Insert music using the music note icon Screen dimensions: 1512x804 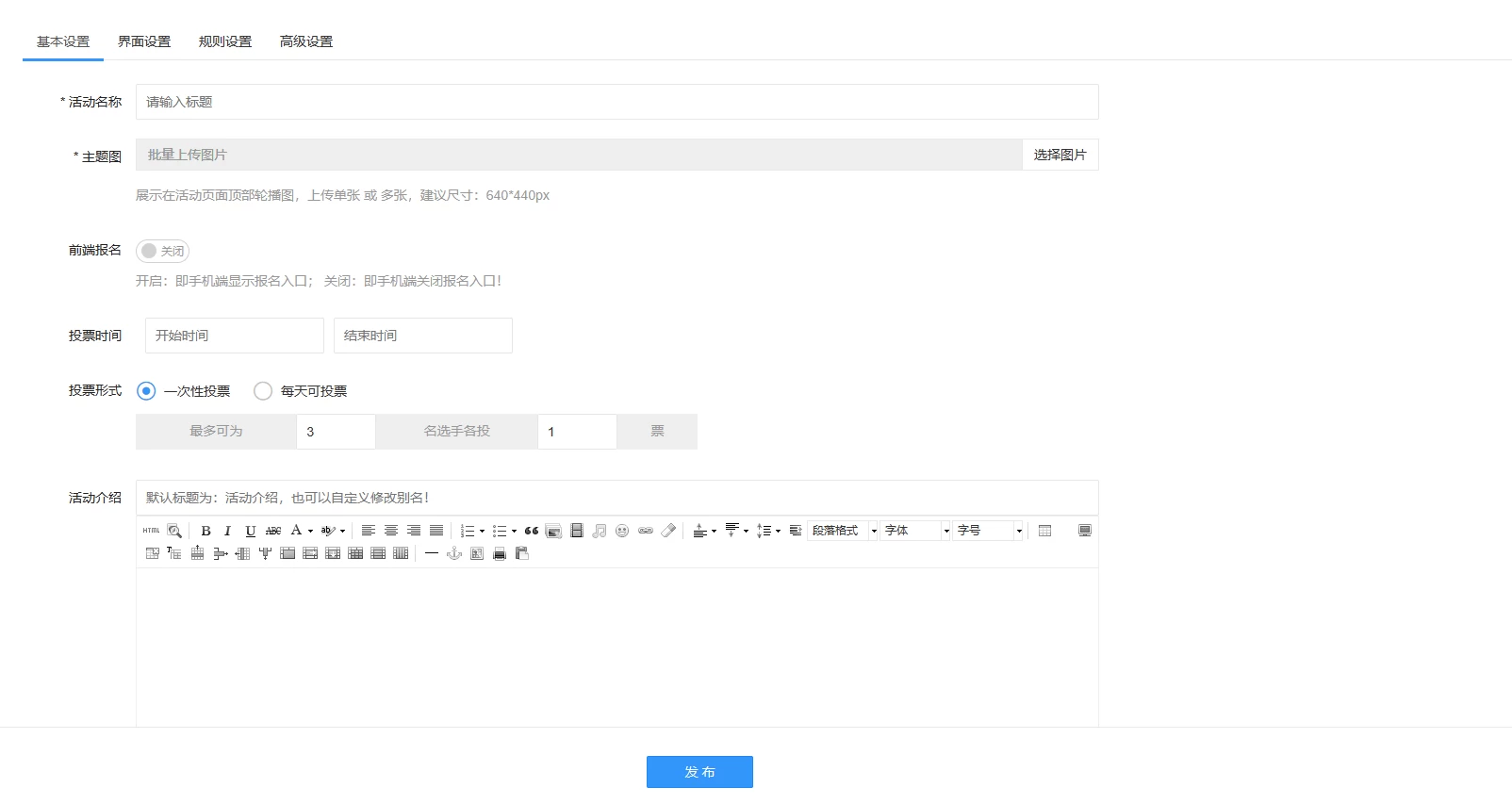(x=600, y=531)
